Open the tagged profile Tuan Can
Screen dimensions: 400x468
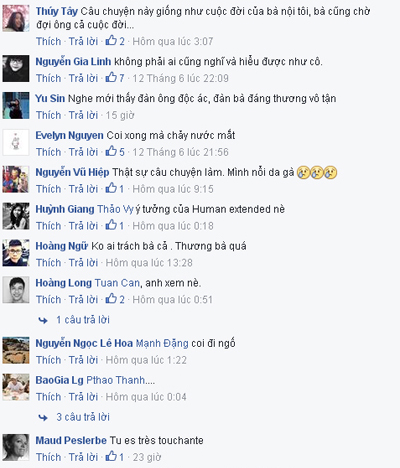pos(117,283)
